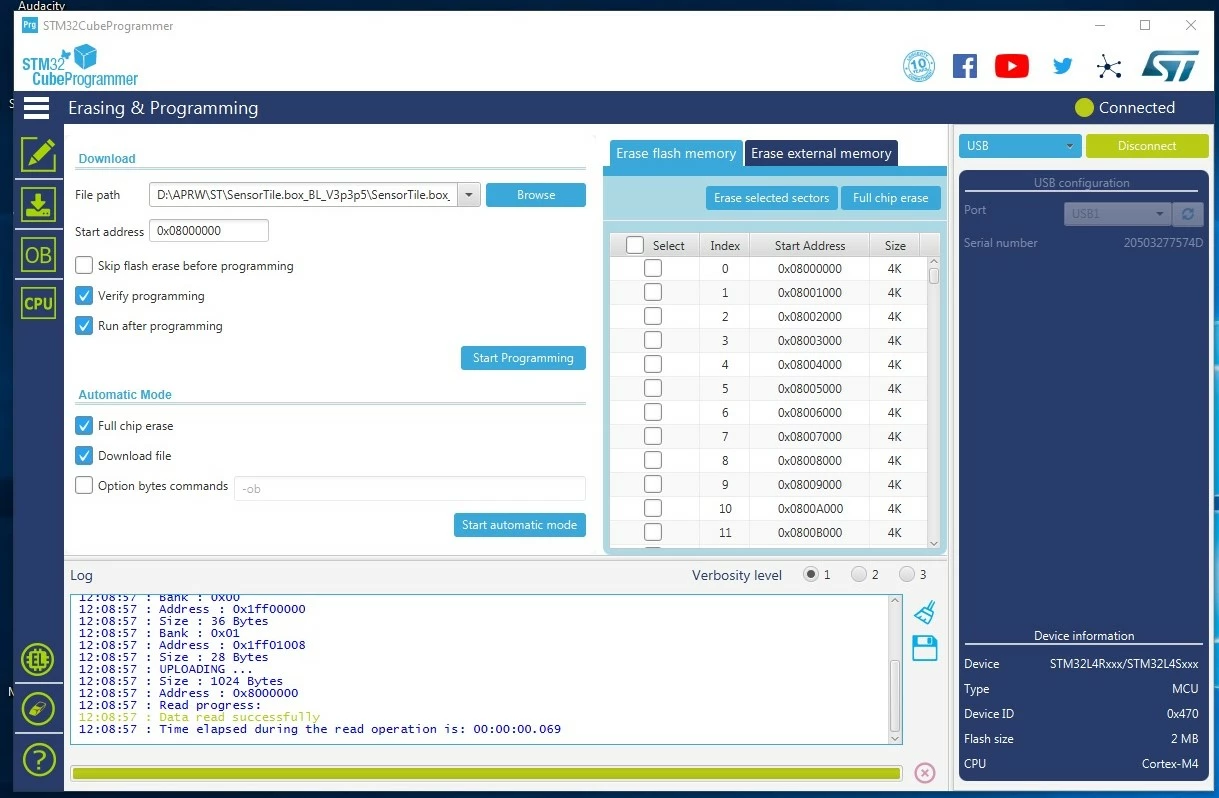Click the Full chip erase button
This screenshot has height=798, width=1219.
[890, 198]
